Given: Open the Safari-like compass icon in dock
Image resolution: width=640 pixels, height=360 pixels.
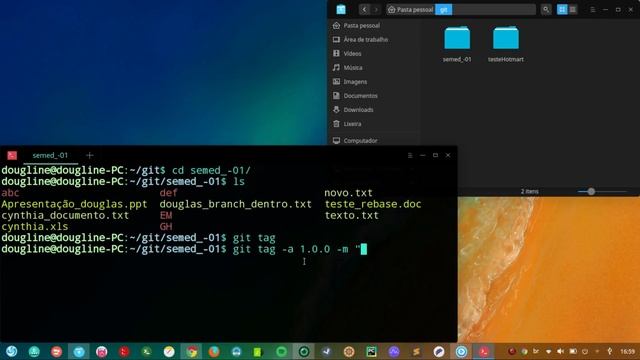Looking at the screenshot, I should tap(169, 351).
